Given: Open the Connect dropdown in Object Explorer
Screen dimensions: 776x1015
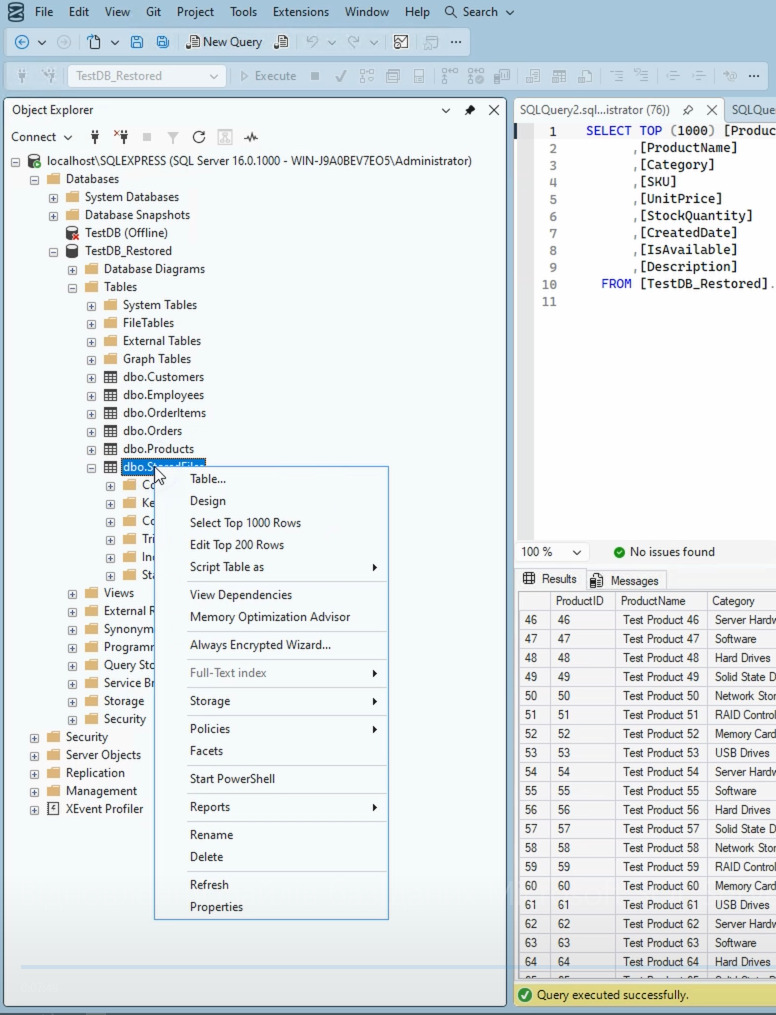Looking at the screenshot, I should 41,137.
